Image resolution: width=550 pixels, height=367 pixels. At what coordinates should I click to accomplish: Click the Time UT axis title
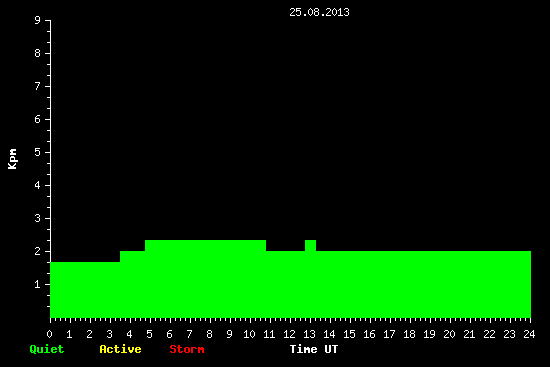pos(314,349)
